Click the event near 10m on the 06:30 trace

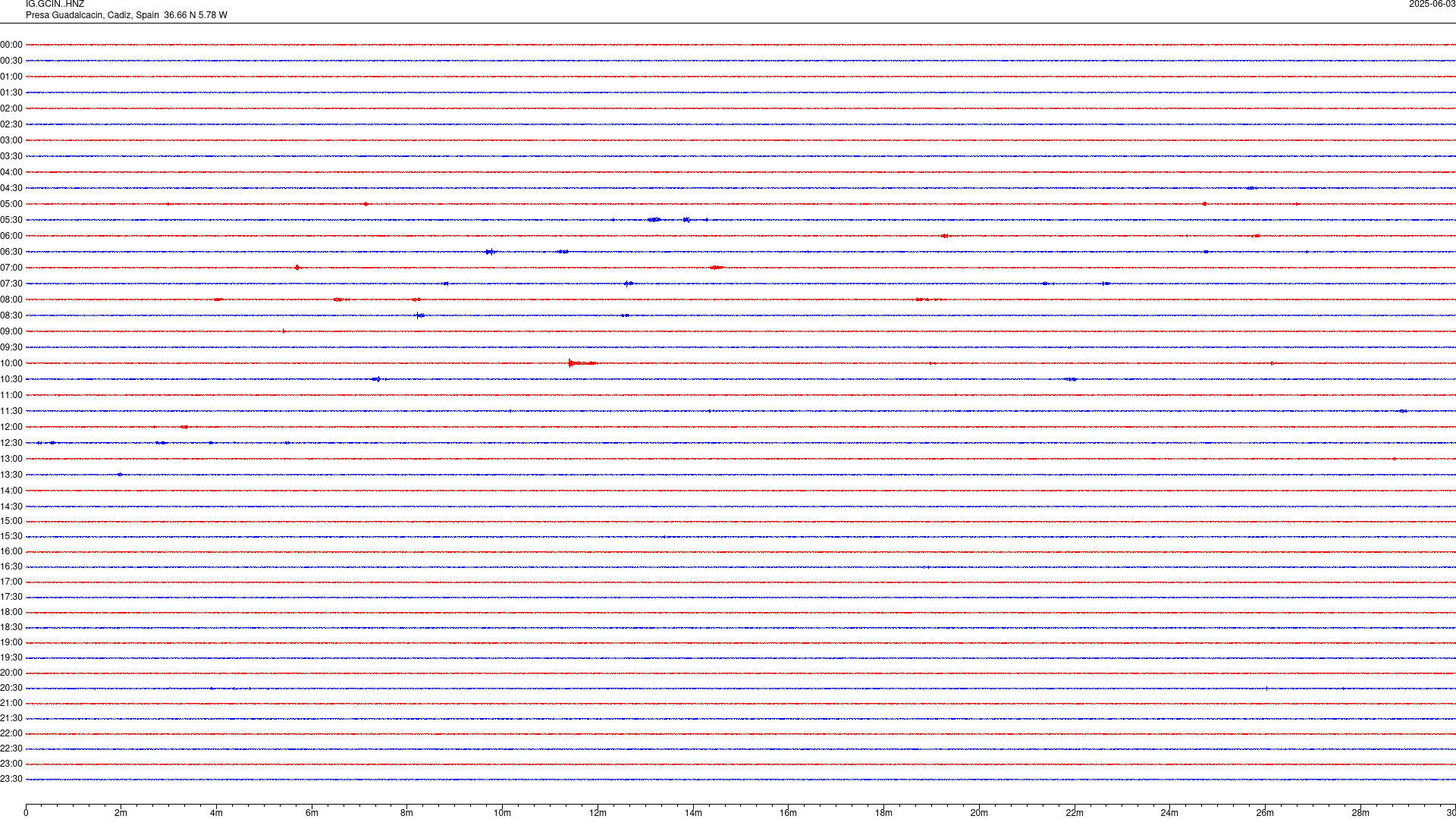point(491,252)
